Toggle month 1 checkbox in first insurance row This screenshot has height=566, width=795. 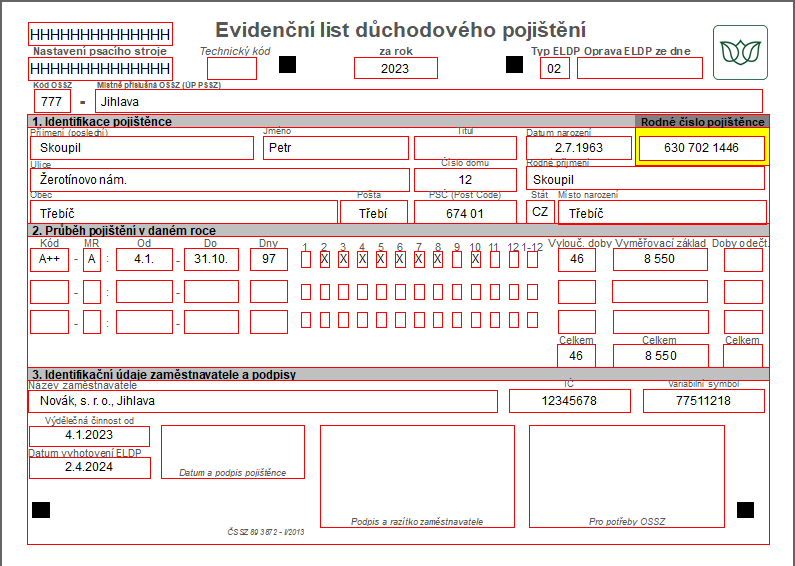pos(306,260)
